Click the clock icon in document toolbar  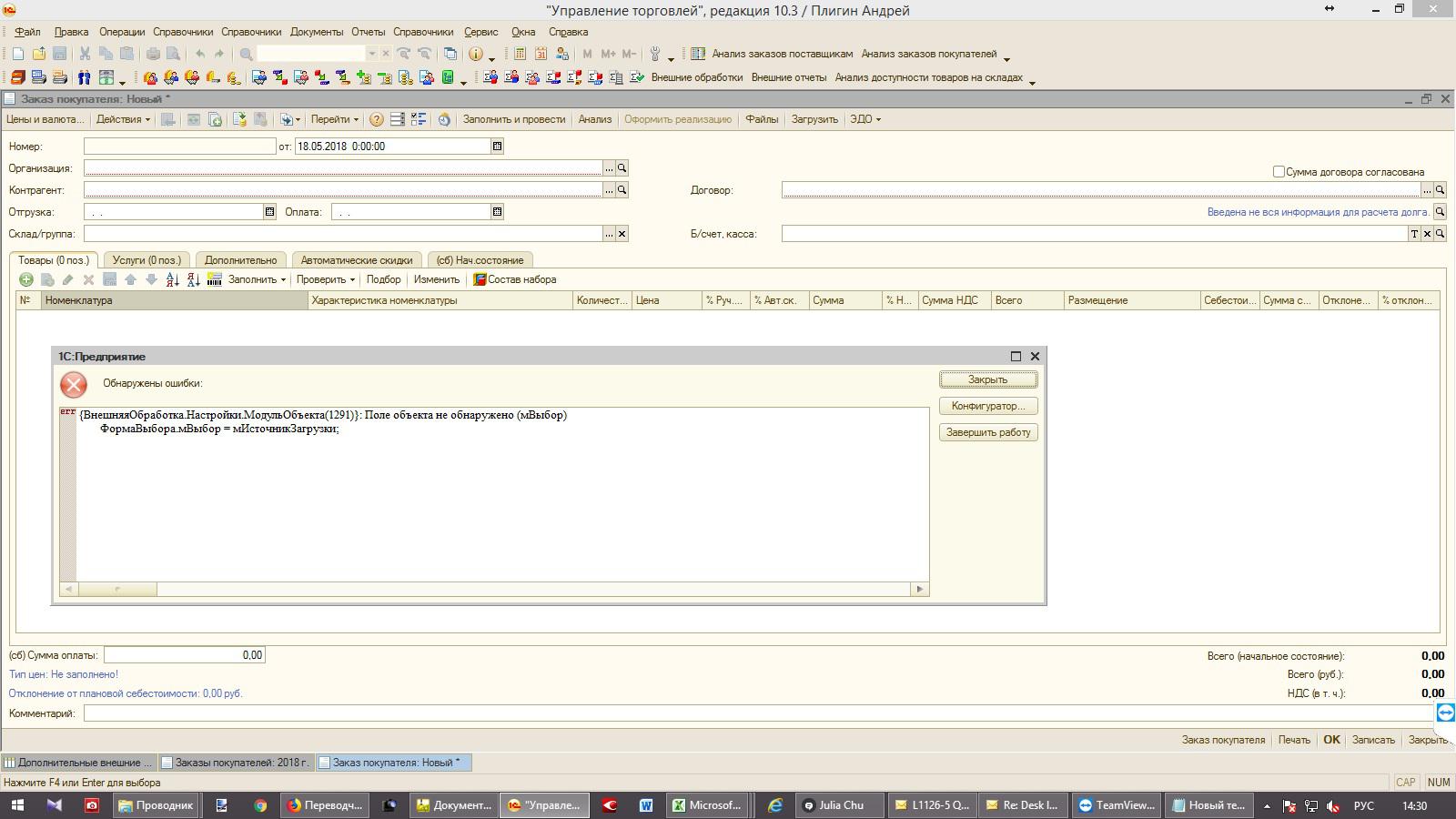[x=444, y=119]
